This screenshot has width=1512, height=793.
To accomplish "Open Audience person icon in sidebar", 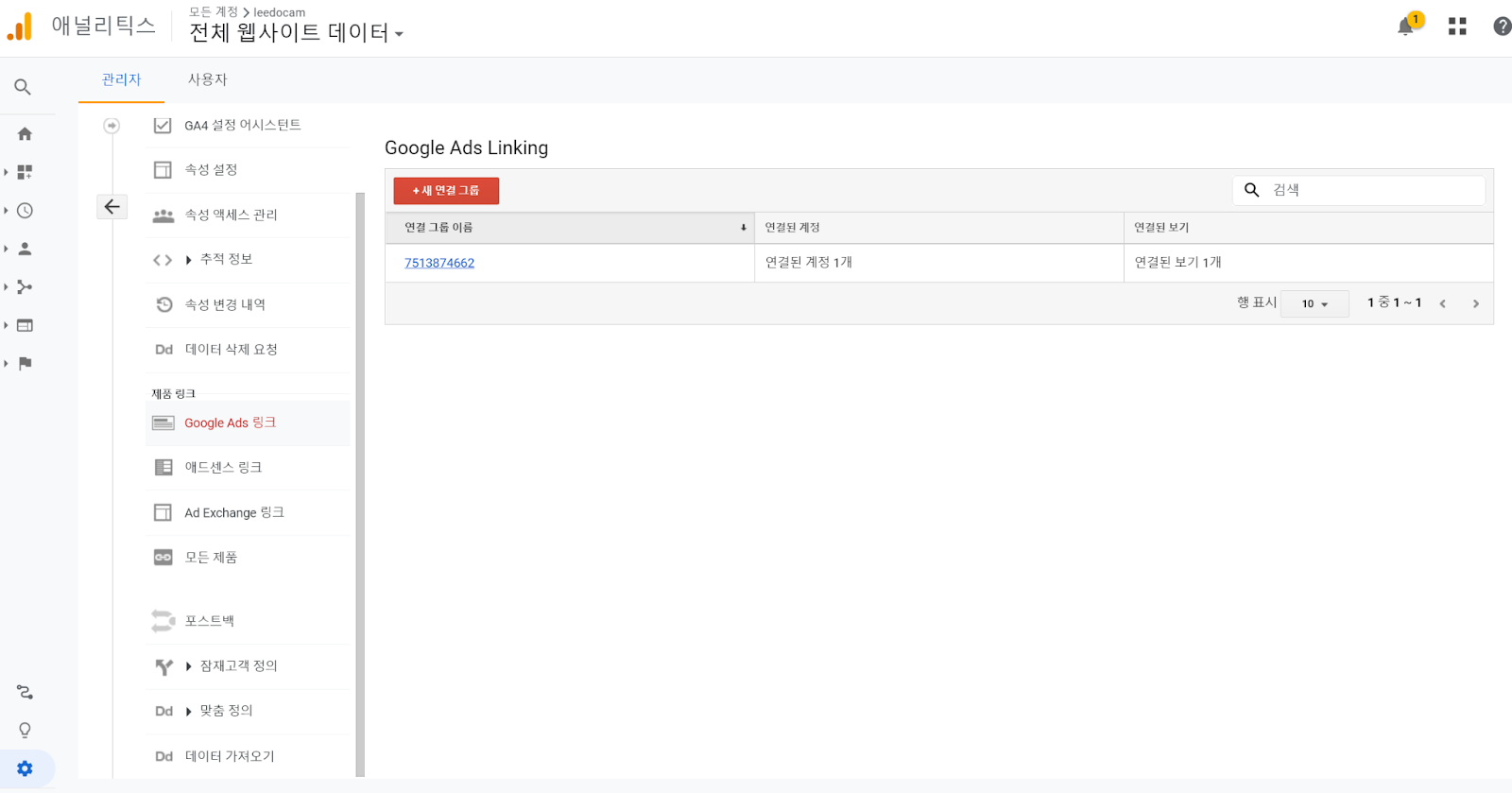I will pyautogui.click(x=25, y=249).
